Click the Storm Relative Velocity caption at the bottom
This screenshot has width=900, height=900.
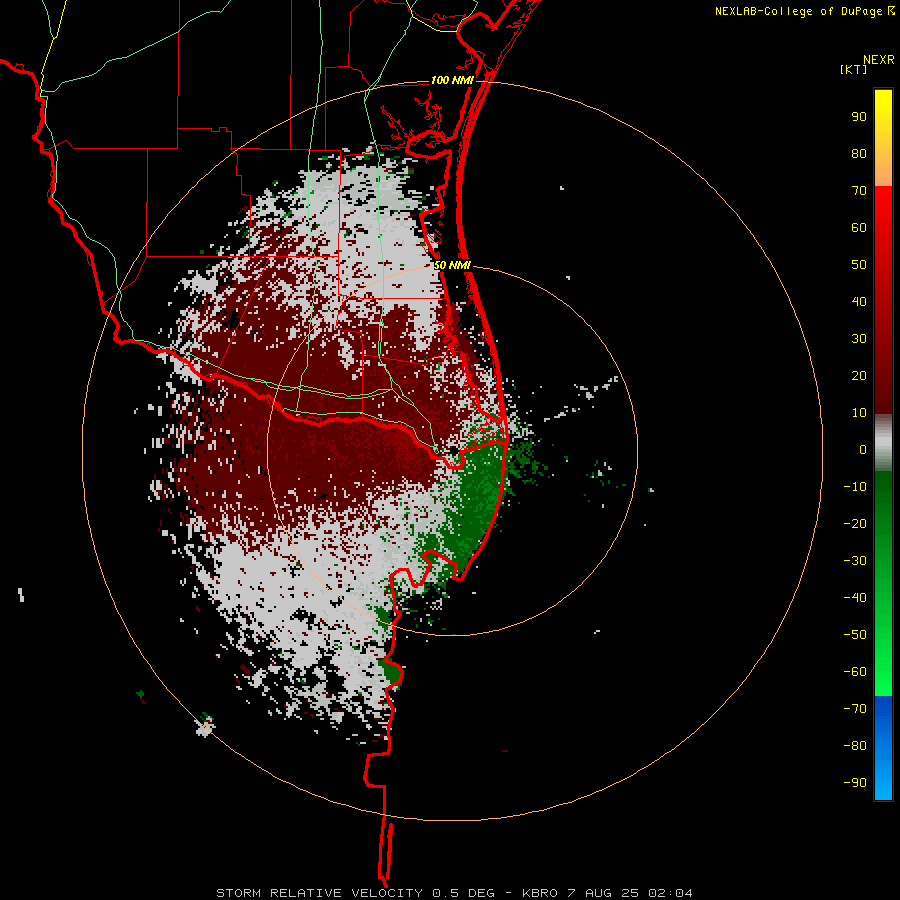coord(454,893)
